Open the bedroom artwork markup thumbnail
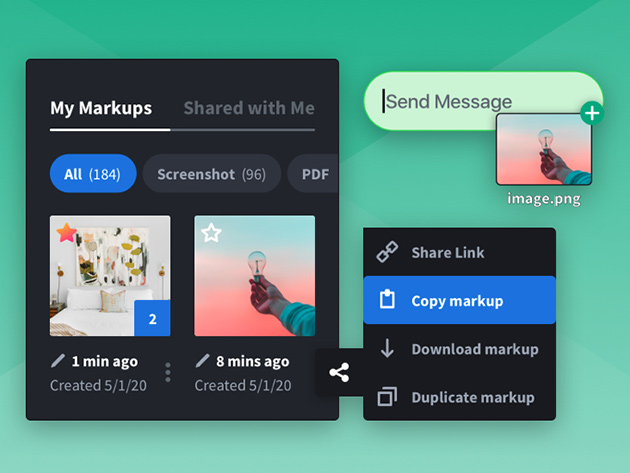This screenshot has width=630, height=473. coord(110,276)
